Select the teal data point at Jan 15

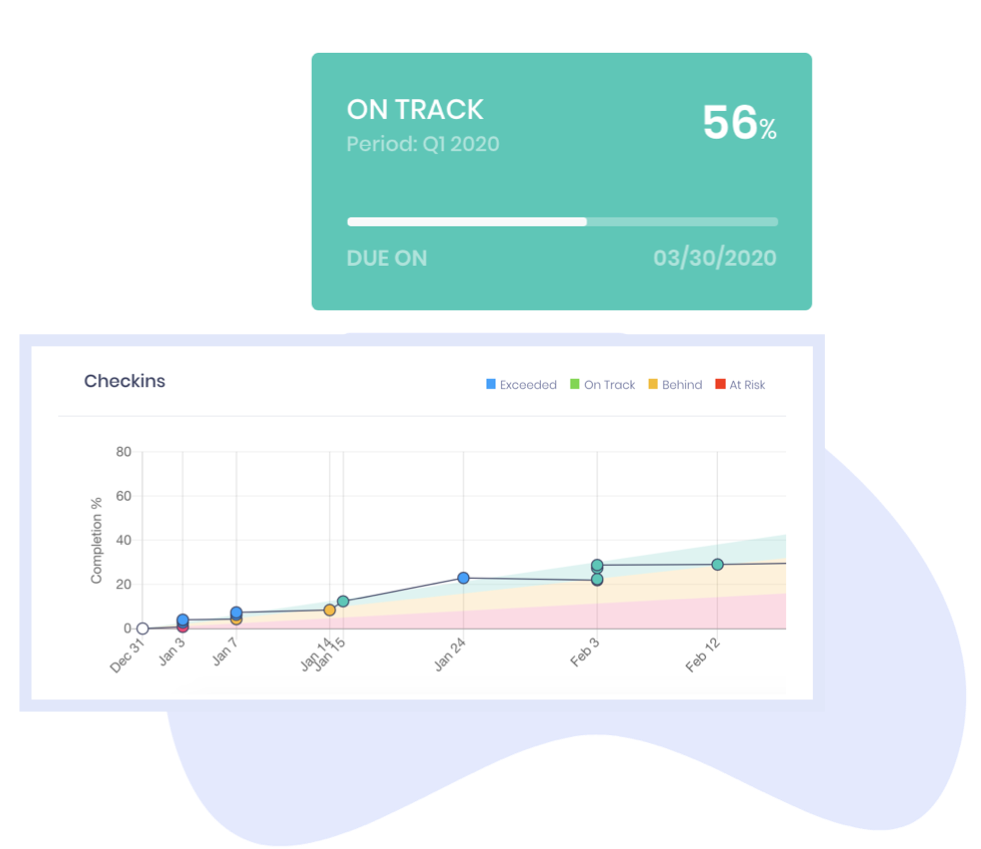(343, 602)
